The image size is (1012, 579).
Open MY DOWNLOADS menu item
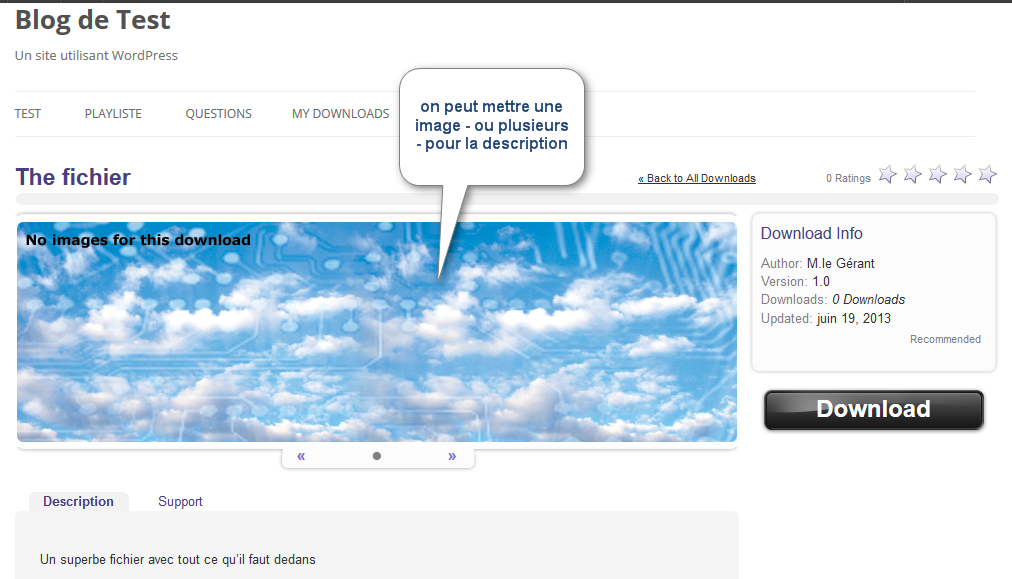pyautogui.click(x=340, y=114)
